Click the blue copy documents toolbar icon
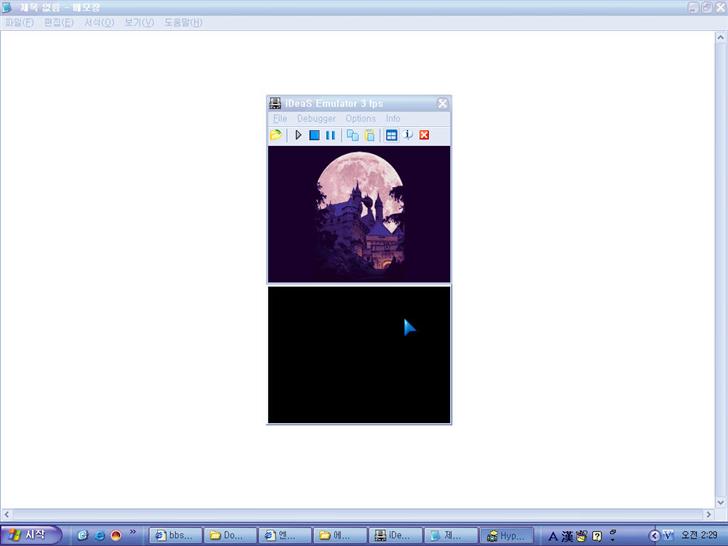This screenshot has width=728, height=546. point(353,135)
